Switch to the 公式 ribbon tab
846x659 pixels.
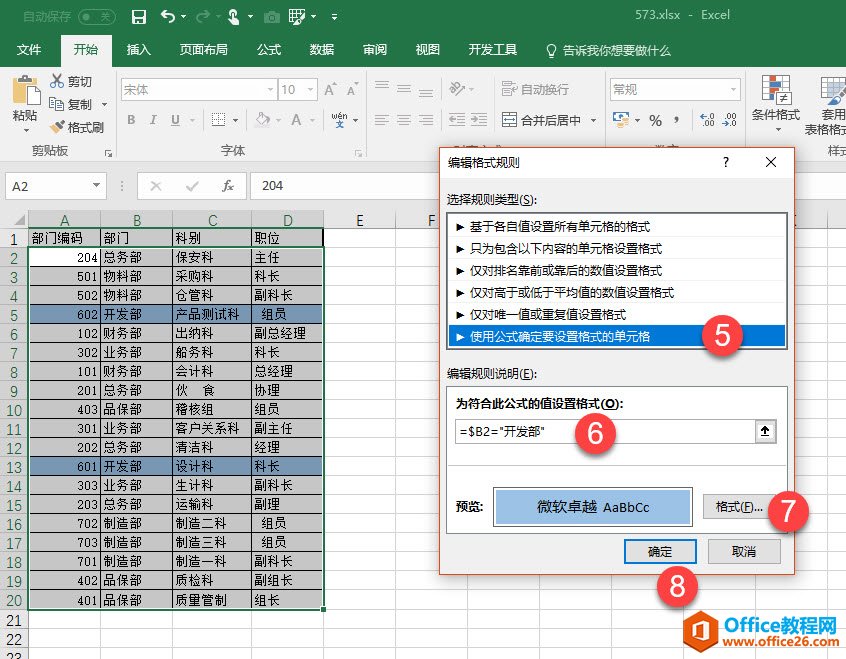[269, 50]
